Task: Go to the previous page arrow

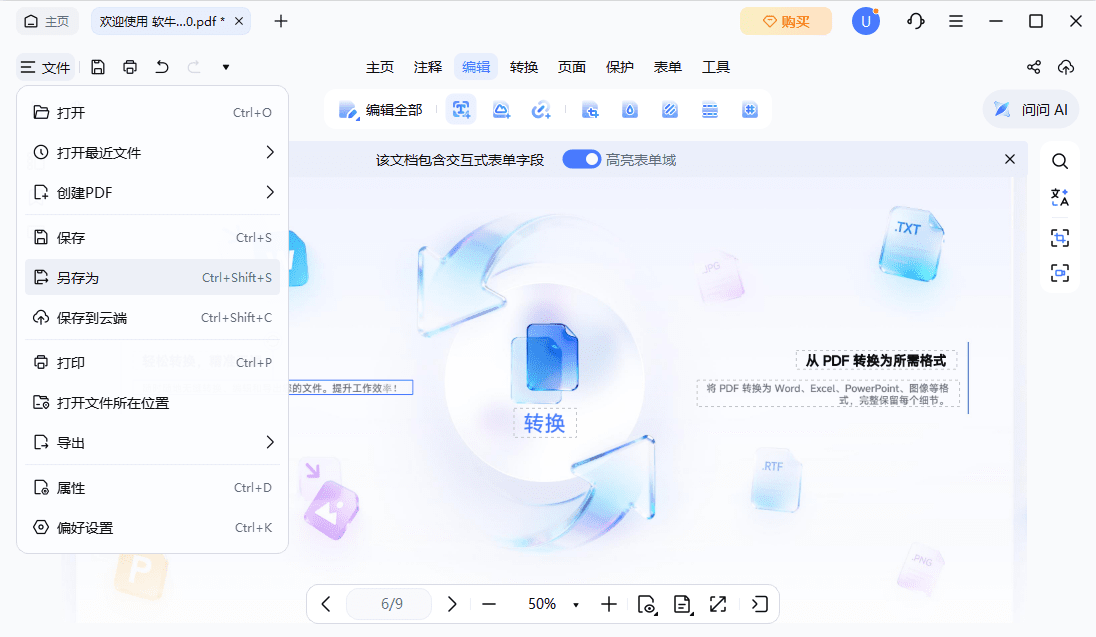Action: [326, 603]
